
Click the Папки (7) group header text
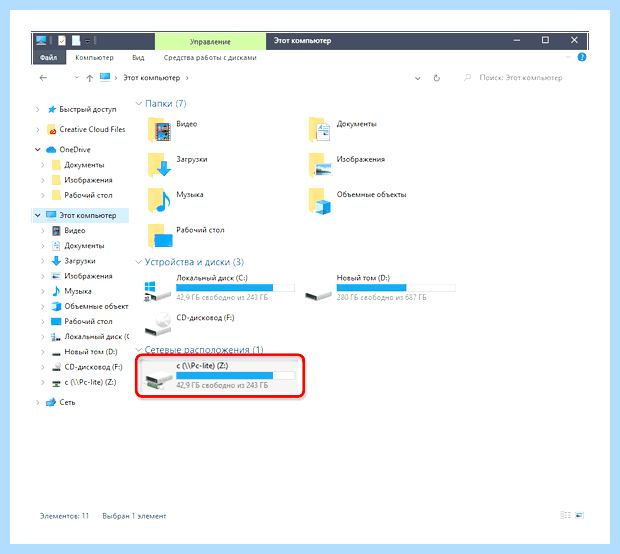(x=166, y=103)
